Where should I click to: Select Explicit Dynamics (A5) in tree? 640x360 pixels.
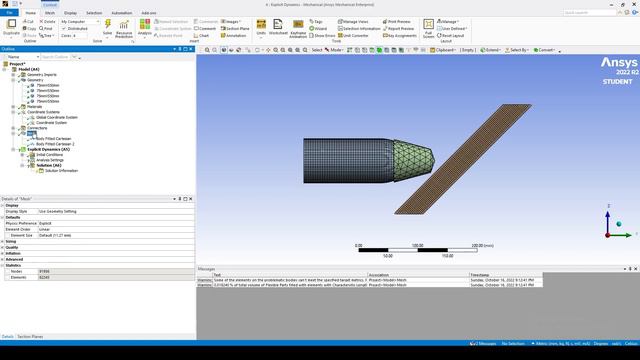pyautogui.click(x=49, y=149)
